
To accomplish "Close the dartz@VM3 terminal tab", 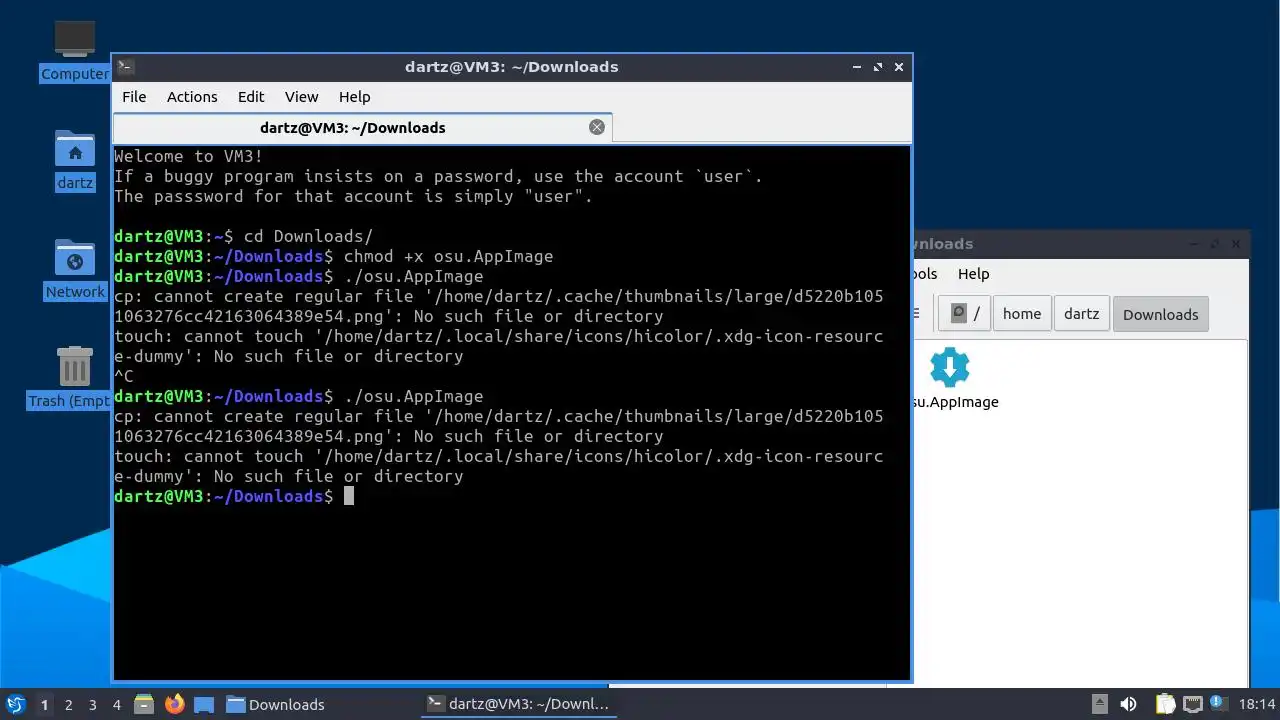I will (x=597, y=127).
